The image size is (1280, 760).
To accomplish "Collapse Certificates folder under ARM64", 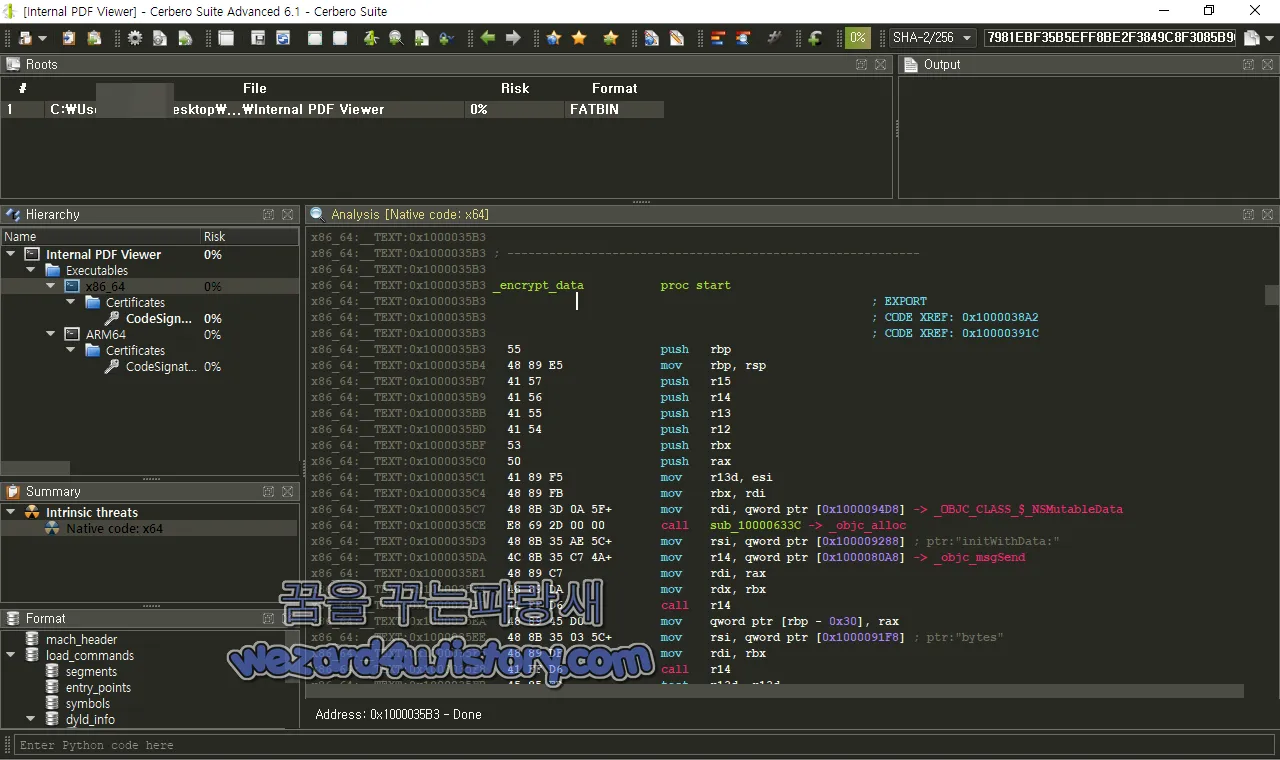I will pyautogui.click(x=71, y=350).
